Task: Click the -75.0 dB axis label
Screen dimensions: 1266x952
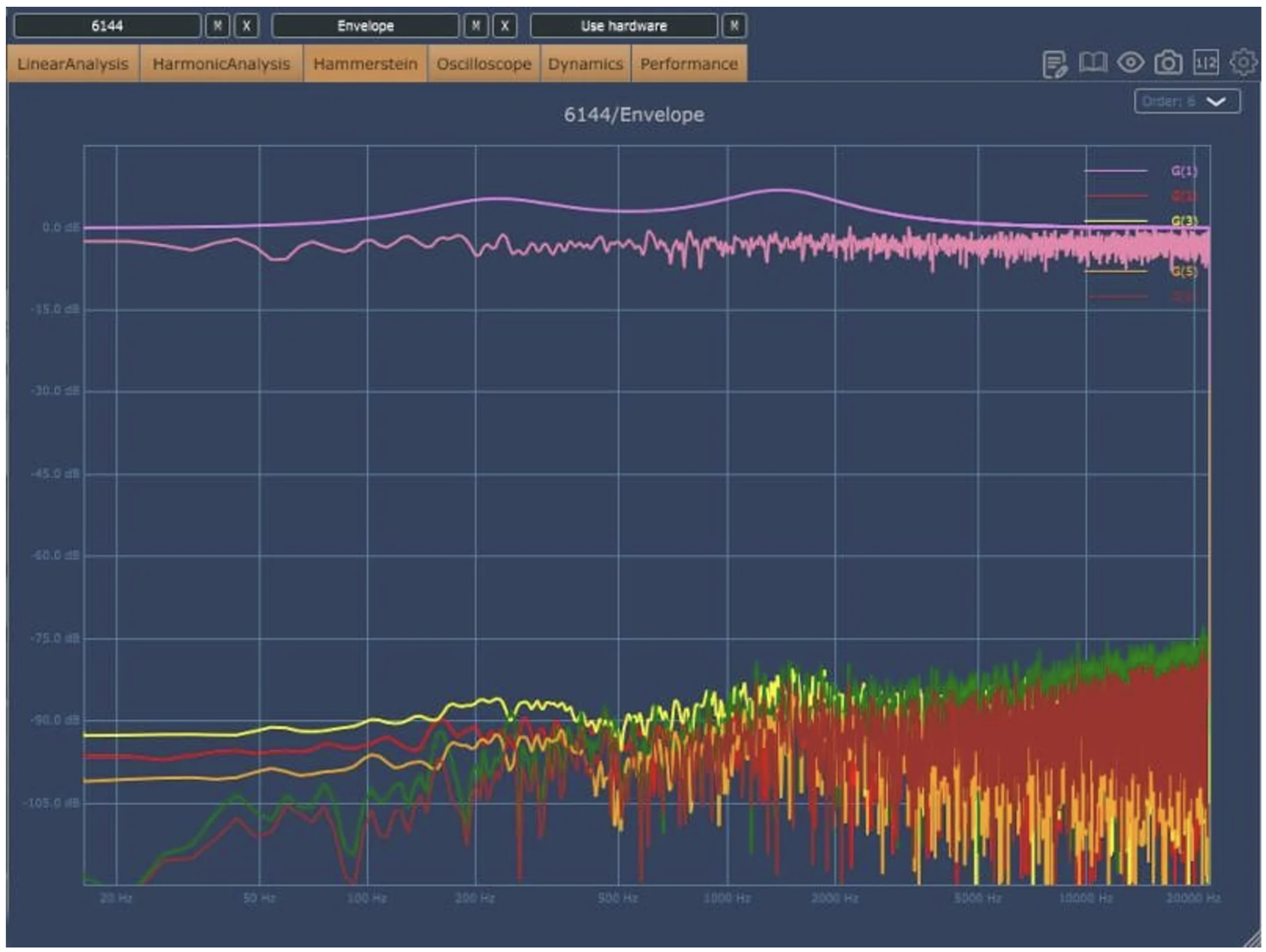Action: coord(56,638)
